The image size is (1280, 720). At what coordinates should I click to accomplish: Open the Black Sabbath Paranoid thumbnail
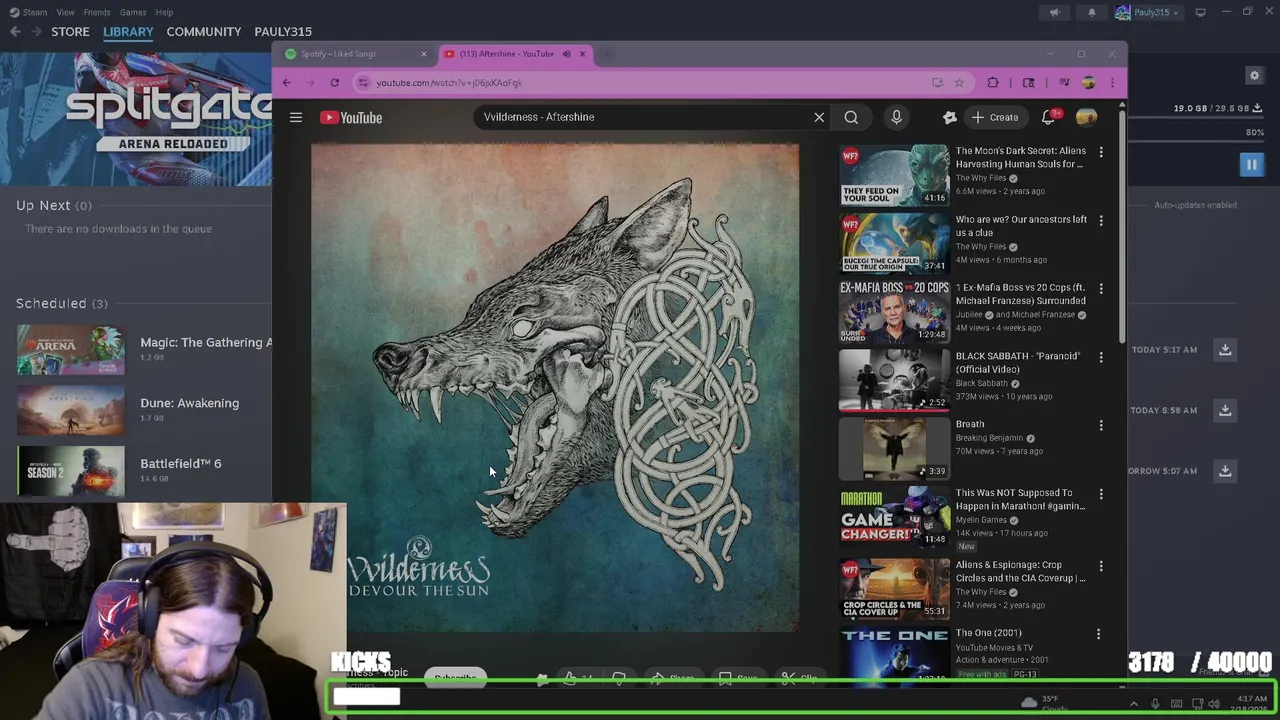(894, 380)
